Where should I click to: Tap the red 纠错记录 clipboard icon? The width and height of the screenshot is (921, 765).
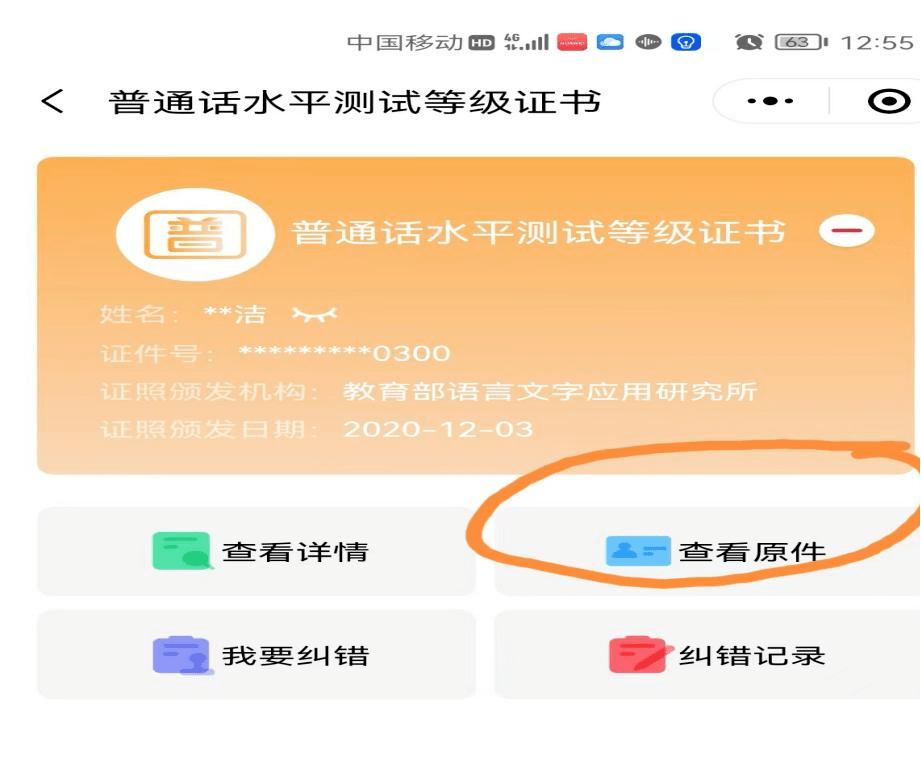[638, 655]
